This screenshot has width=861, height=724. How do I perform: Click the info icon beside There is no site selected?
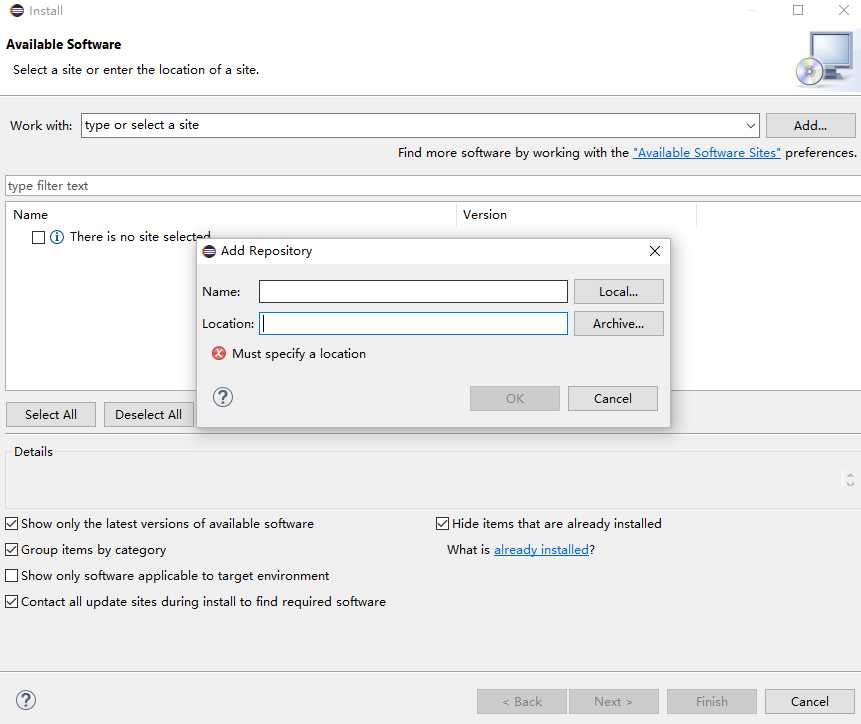57,237
